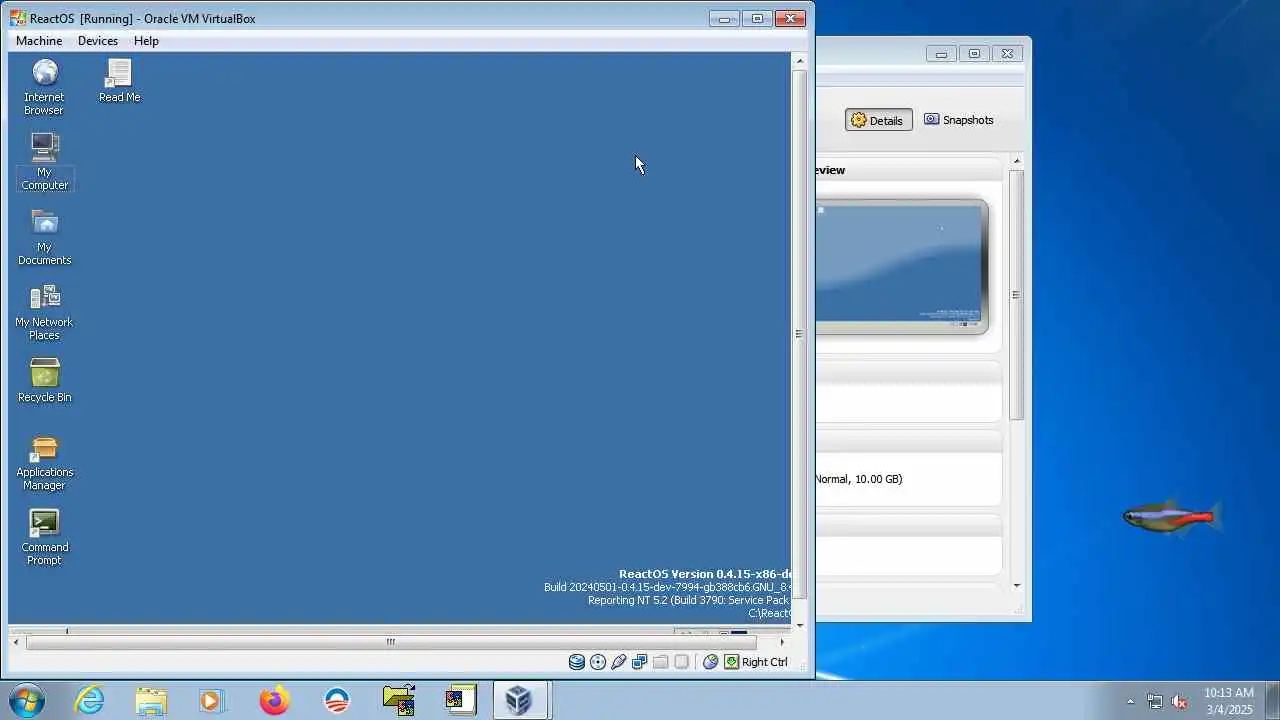Viewport: 1280px width, 720px height.
Task: Click the Right Ctrl host key label
Action: 765,662
